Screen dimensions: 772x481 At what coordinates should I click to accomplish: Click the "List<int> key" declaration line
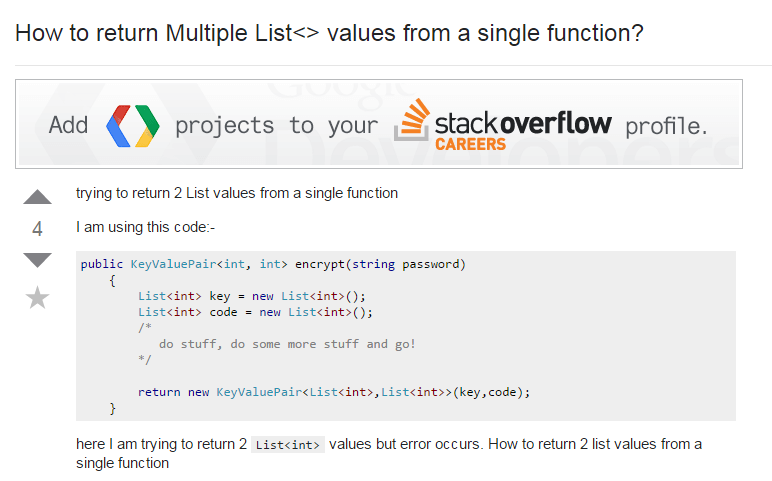(252, 296)
